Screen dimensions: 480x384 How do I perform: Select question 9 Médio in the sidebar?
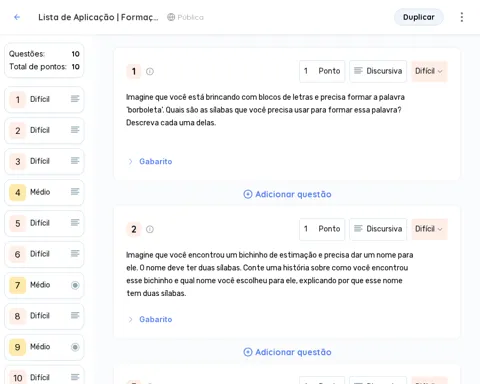(x=44, y=347)
